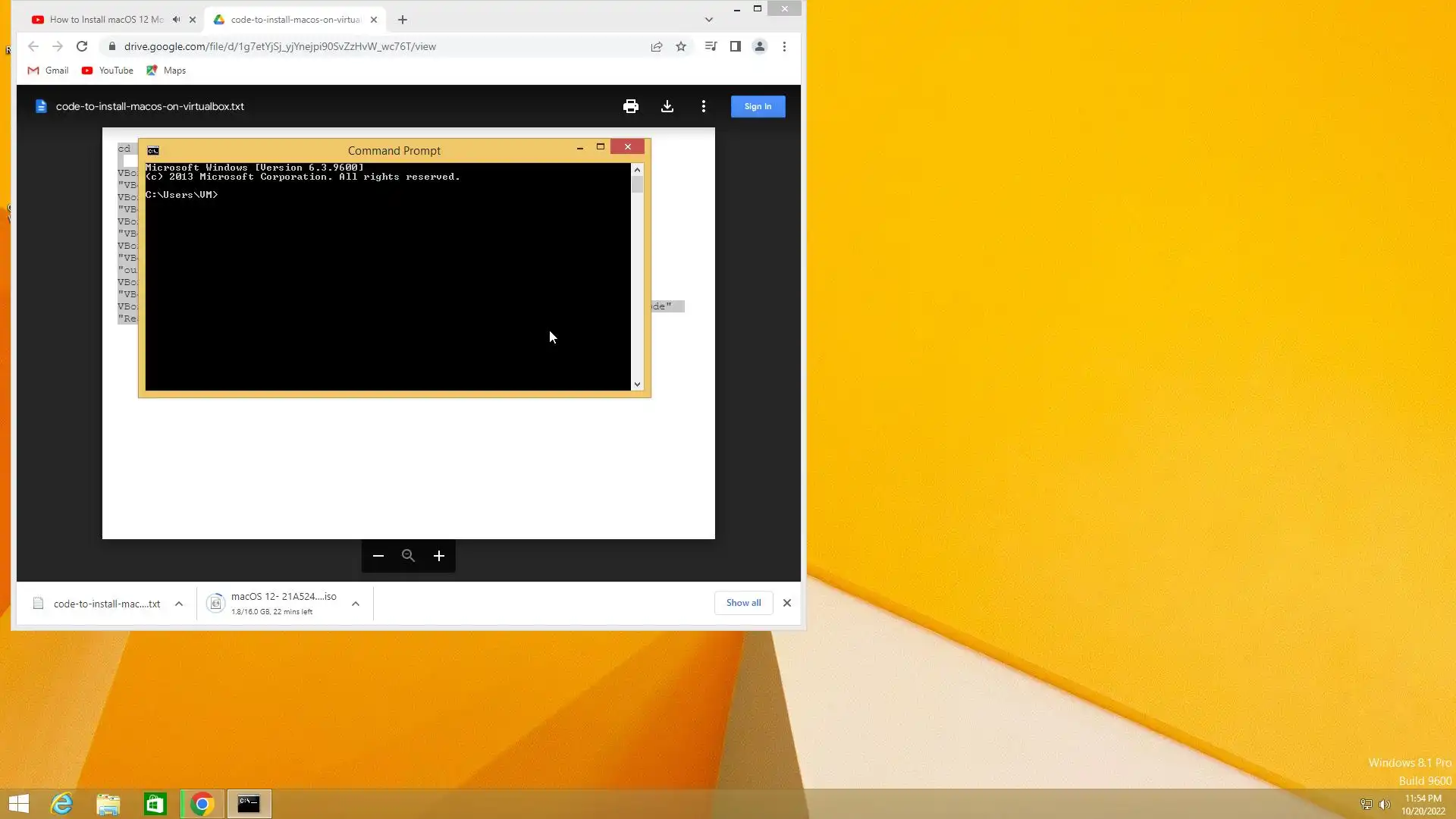Open the YouTube bookmark
This screenshot has height=819, width=1456.
(108, 71)
